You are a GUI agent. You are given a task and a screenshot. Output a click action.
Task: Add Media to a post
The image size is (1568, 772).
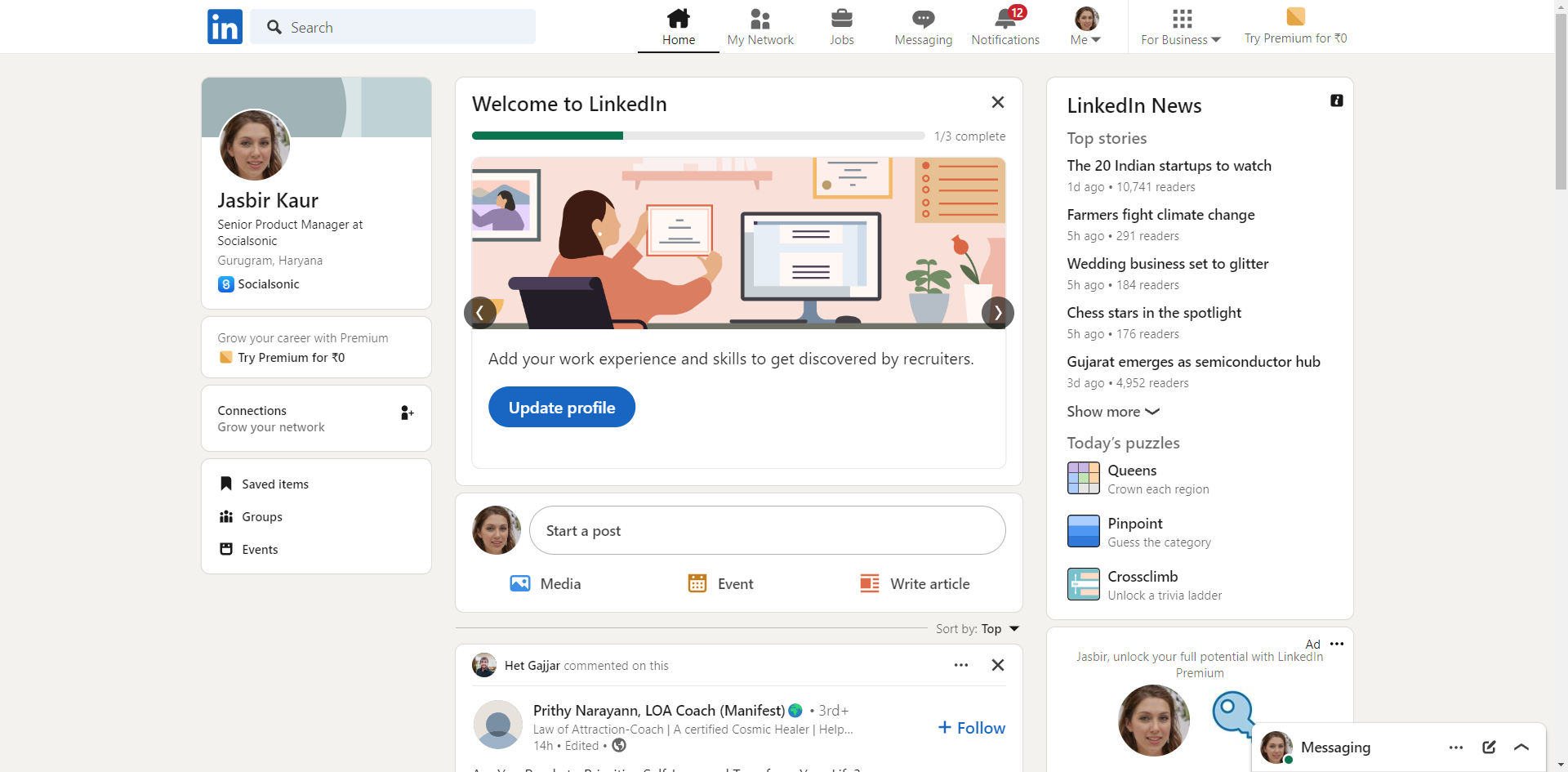pyautogui.click(x=546, y=584)
